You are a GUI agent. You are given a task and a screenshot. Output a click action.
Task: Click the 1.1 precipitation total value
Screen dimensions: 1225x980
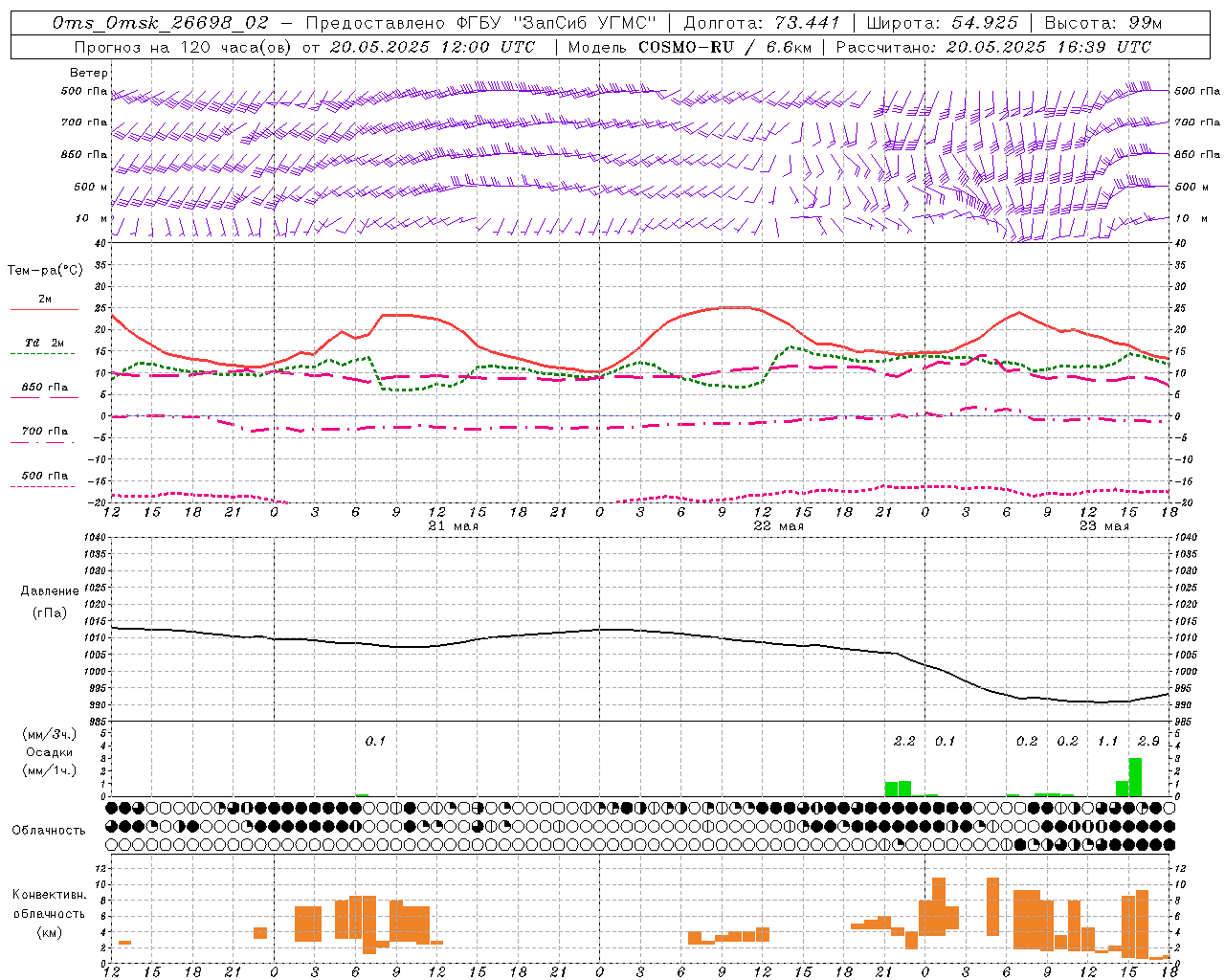(1107, 741)
